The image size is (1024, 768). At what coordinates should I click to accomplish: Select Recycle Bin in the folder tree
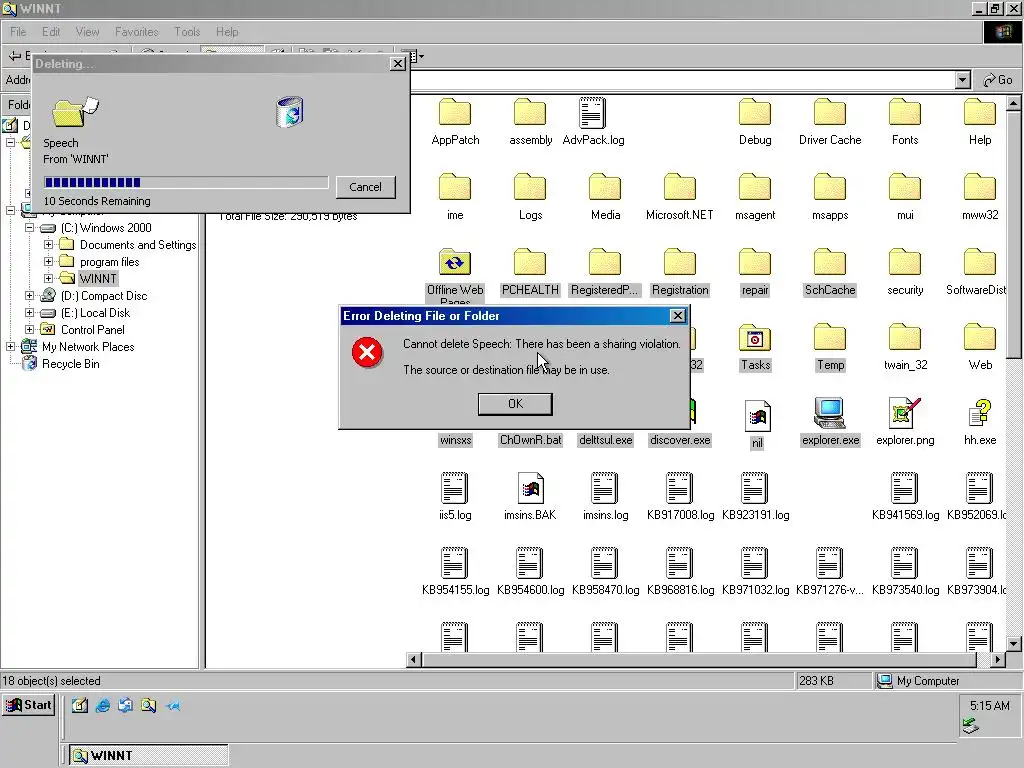click(x=71, y=364)
